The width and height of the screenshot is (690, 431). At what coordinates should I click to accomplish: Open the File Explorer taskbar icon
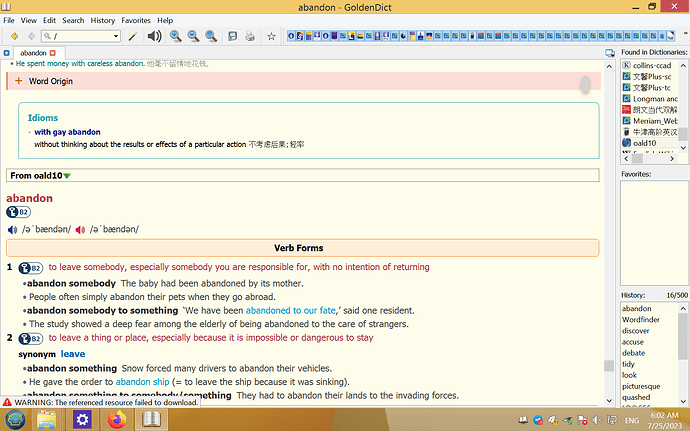46,420
